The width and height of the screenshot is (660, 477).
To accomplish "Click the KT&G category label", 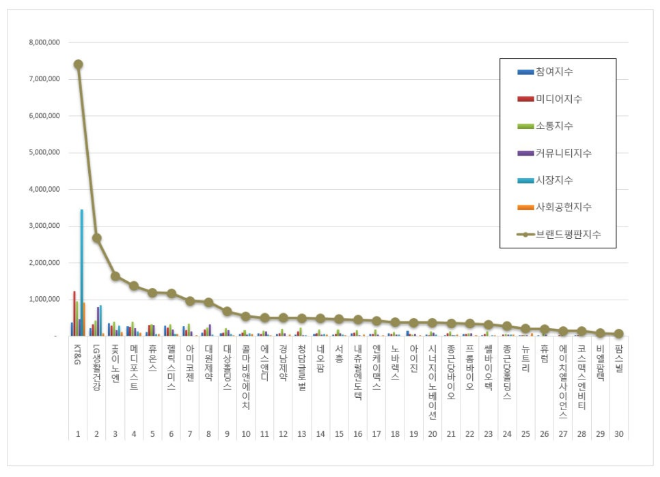I will (x=78, y=353).
